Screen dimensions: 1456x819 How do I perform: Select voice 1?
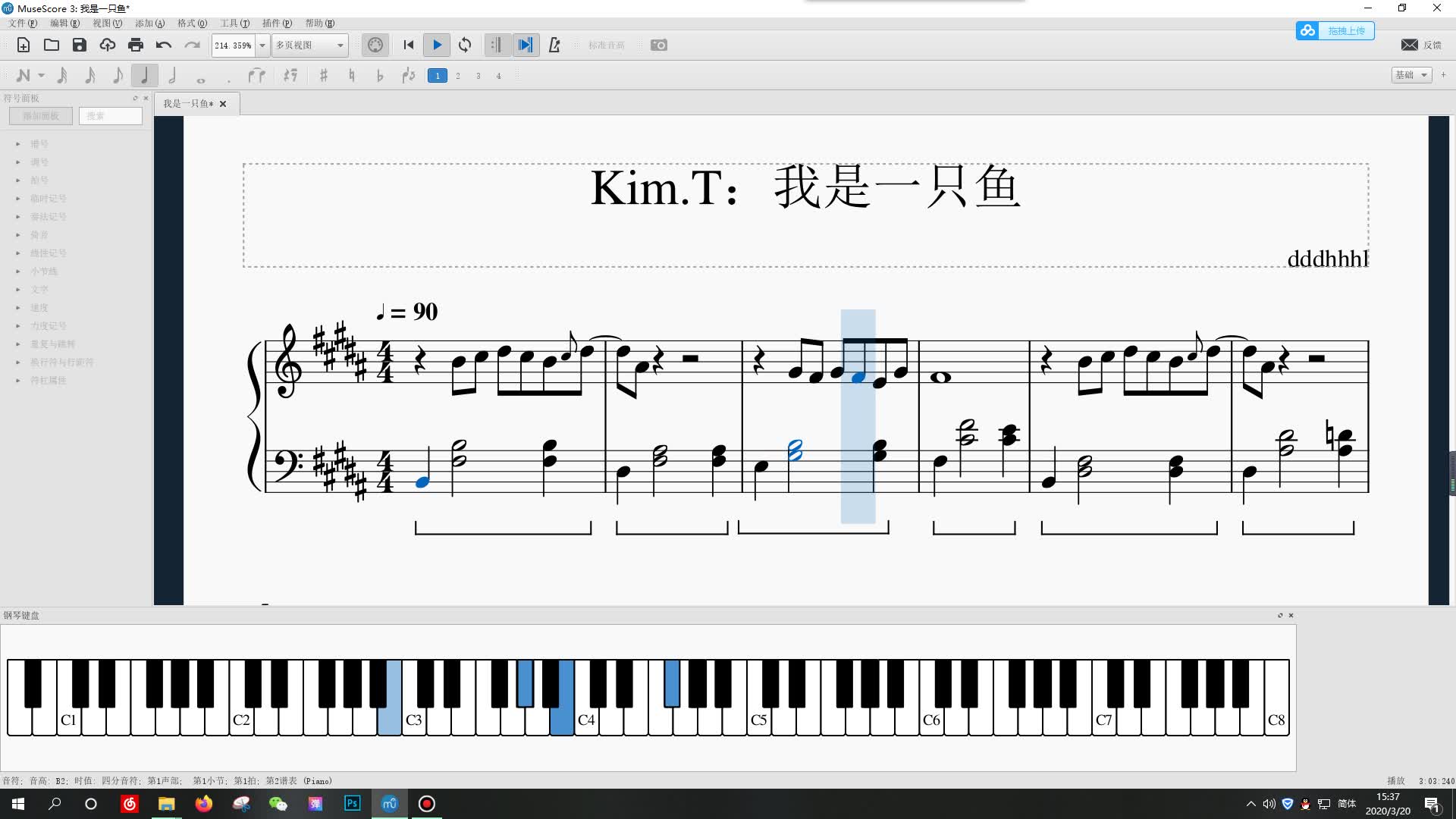(x=438, y=75)
